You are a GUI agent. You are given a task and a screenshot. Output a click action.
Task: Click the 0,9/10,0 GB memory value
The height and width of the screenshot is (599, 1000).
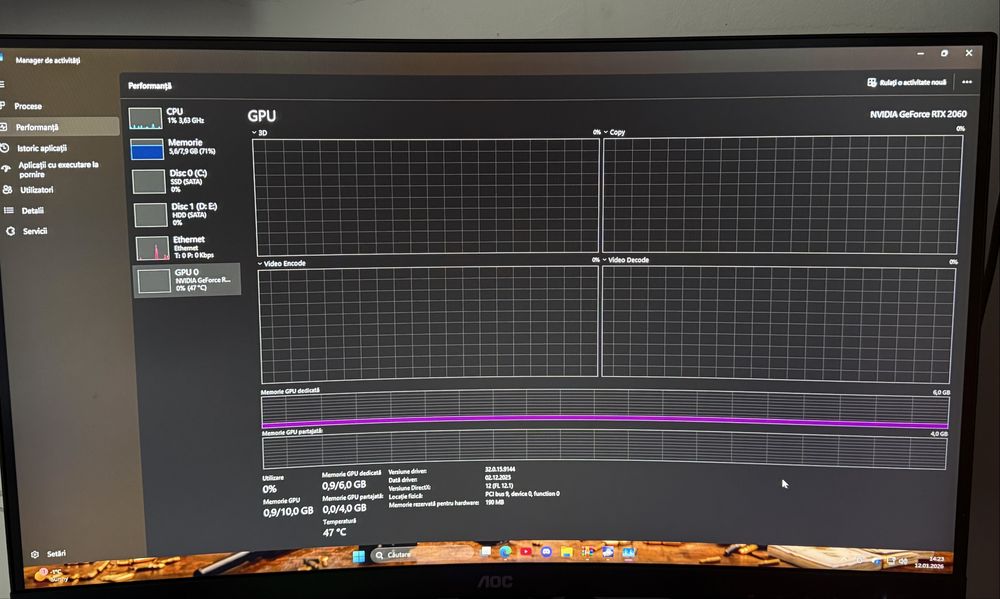click(288, 512)
